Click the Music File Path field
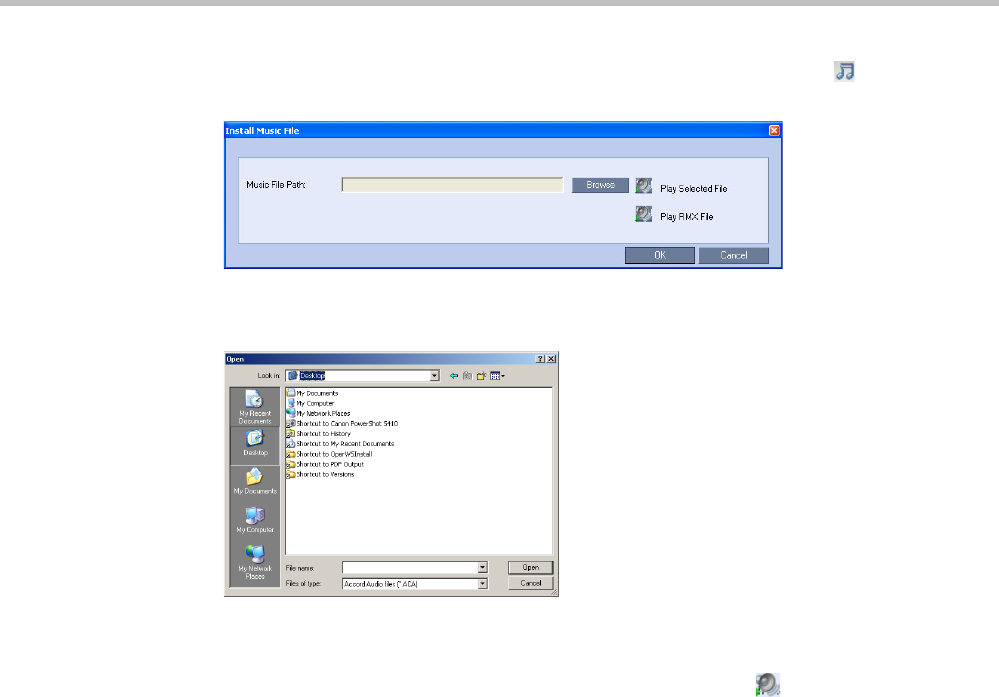This screenshot has width=999, height=697. 452,185
